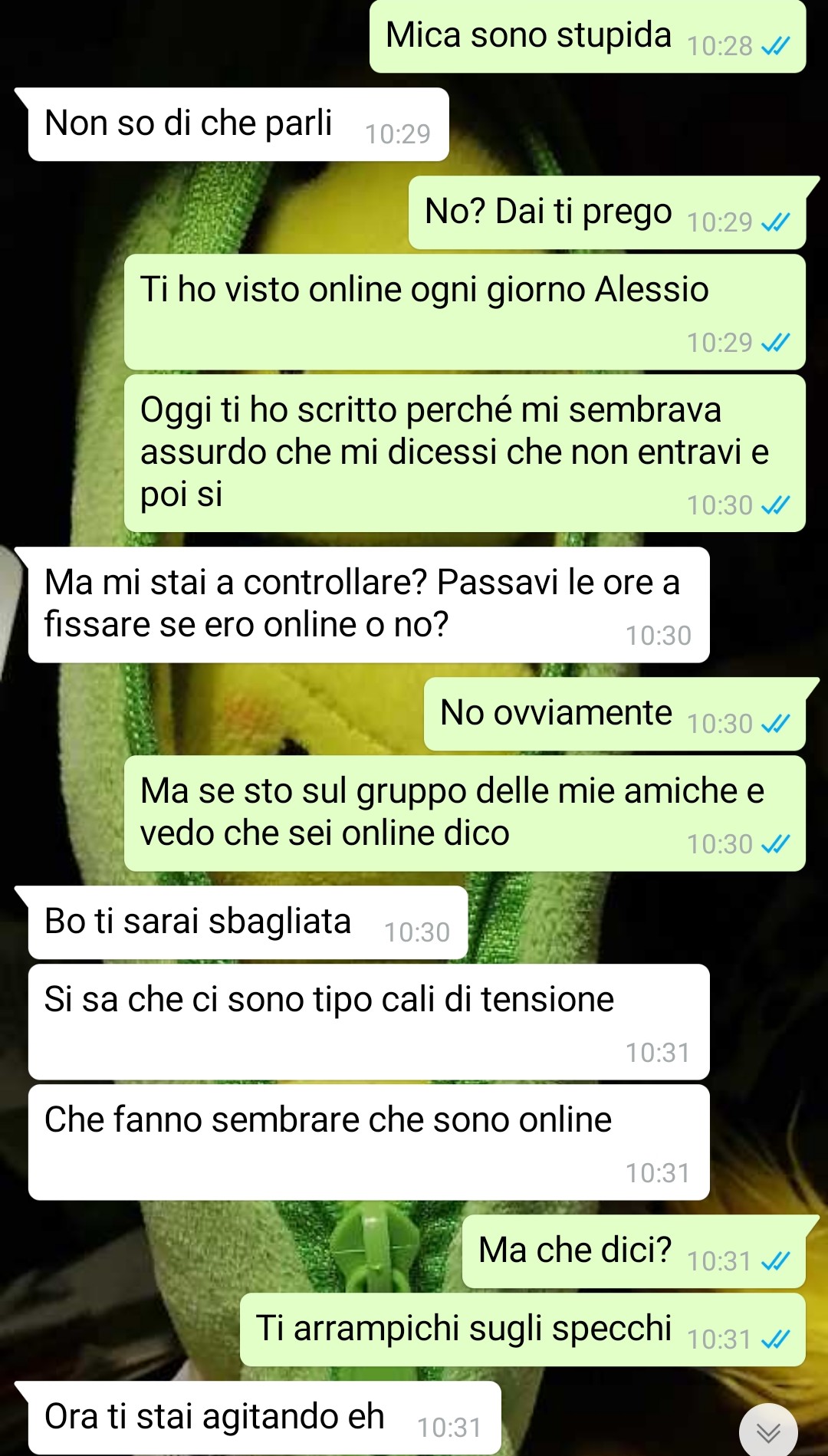Select the 'Ora ti stai agitando eh' message
828x1456 pixels.
tap(264, 1418)
